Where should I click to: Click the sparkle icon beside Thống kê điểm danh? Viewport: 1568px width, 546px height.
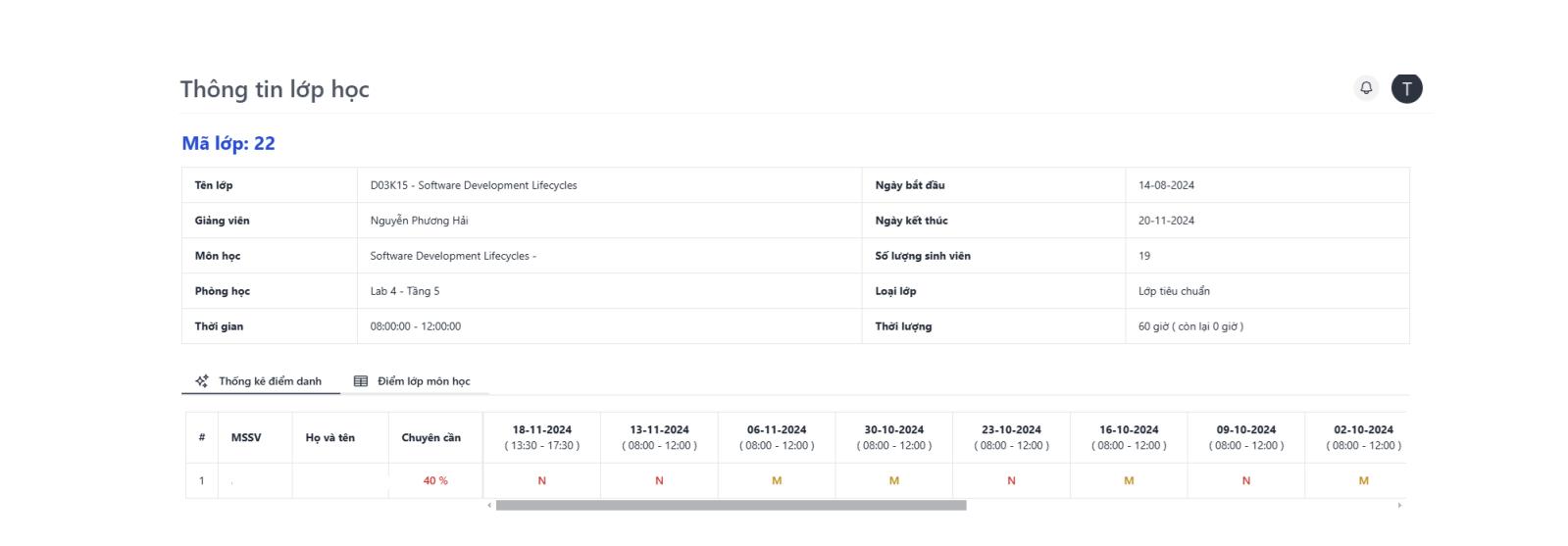click(x=202, y=381)
